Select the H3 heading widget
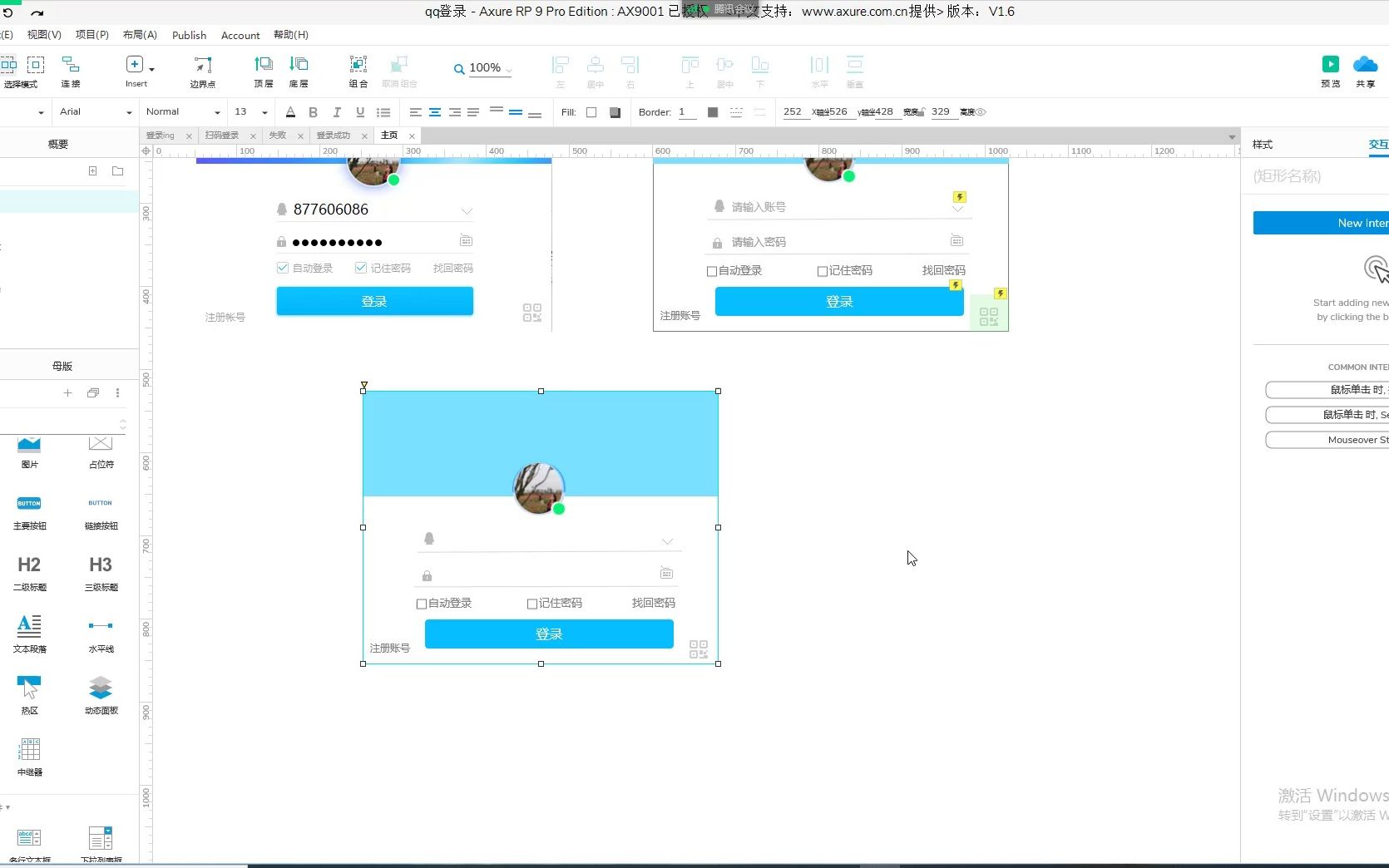The height and width of the screenshot is (868, 1389). [x=101, y=572]
